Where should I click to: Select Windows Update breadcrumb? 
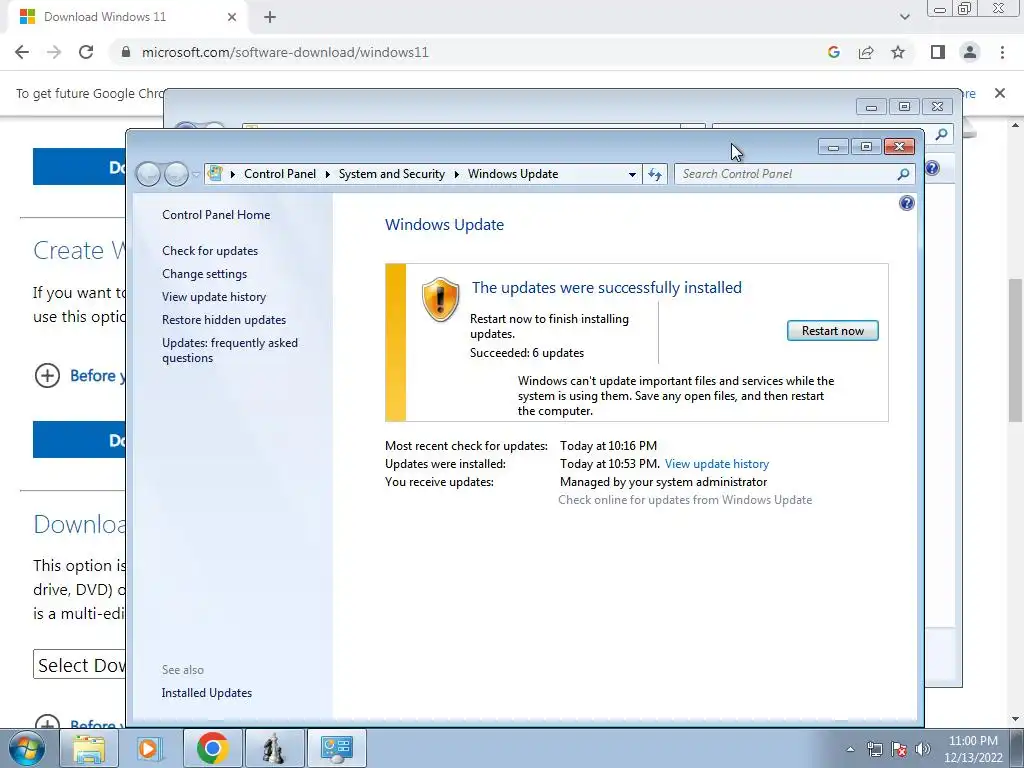(x=513, y=174)
